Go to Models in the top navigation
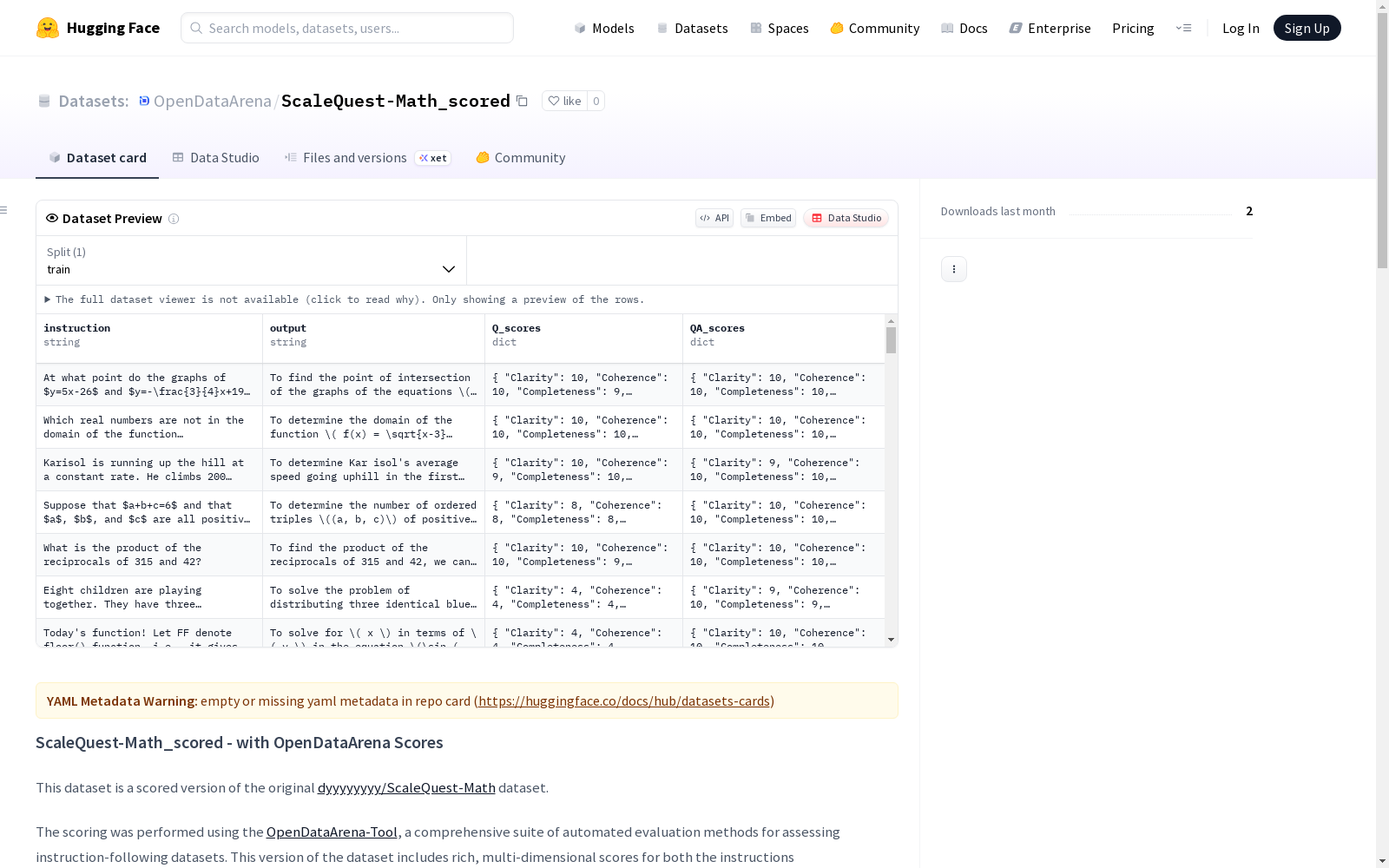1389x868 pixels. [604, 28]
